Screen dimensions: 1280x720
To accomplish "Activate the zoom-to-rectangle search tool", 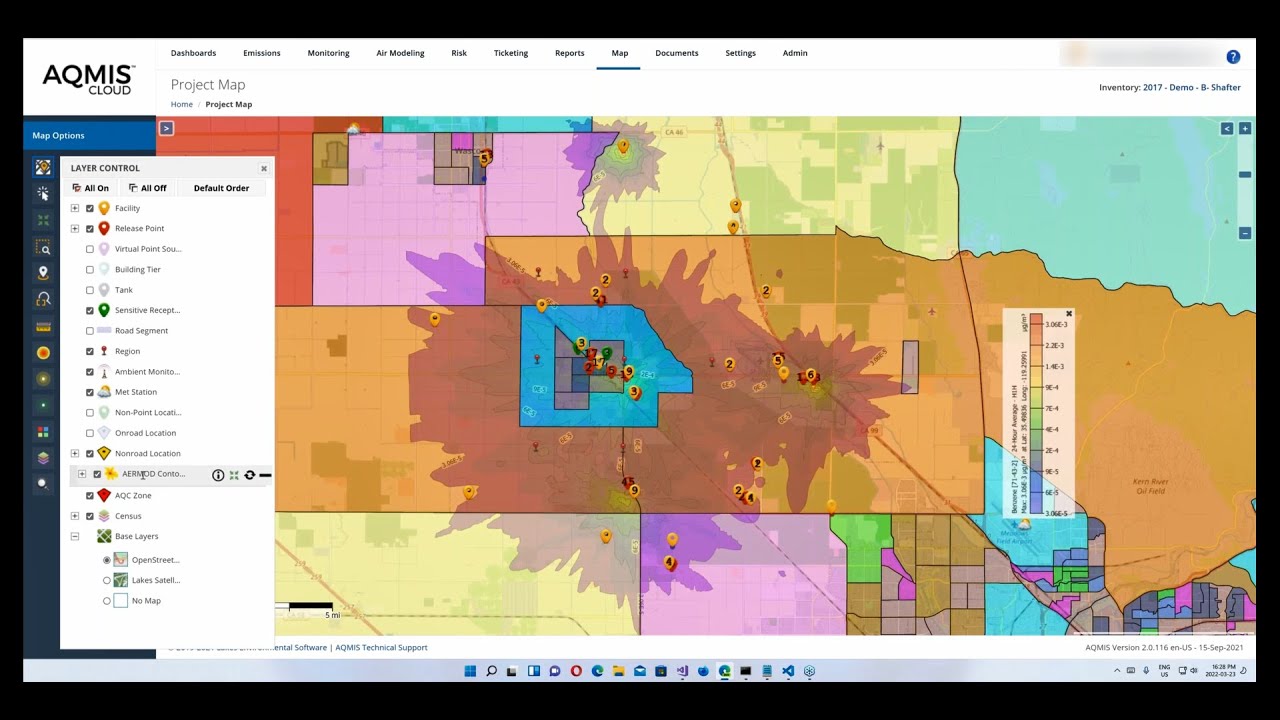I will [x=43, y=247].
